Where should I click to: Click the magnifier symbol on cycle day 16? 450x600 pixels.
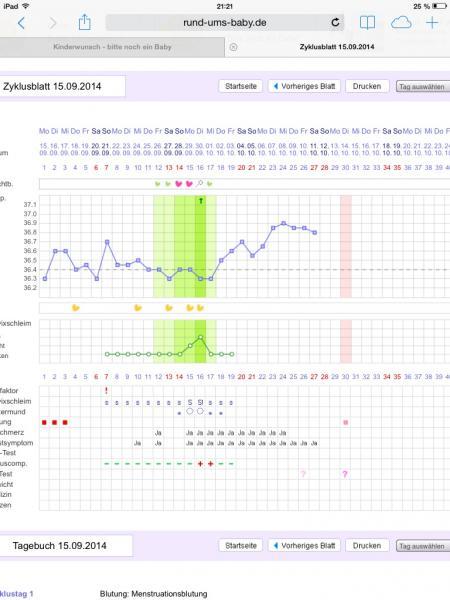click(x=200, y=184)
